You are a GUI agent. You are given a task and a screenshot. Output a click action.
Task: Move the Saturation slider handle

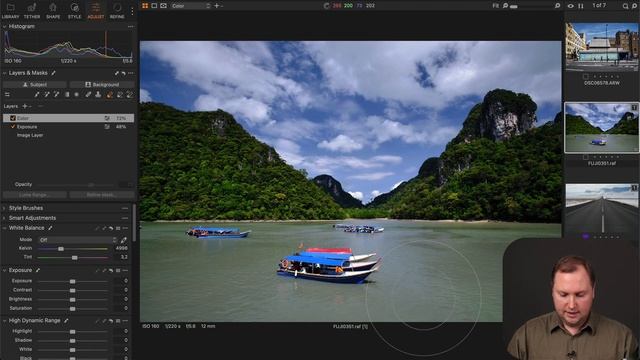coord(72,309)
